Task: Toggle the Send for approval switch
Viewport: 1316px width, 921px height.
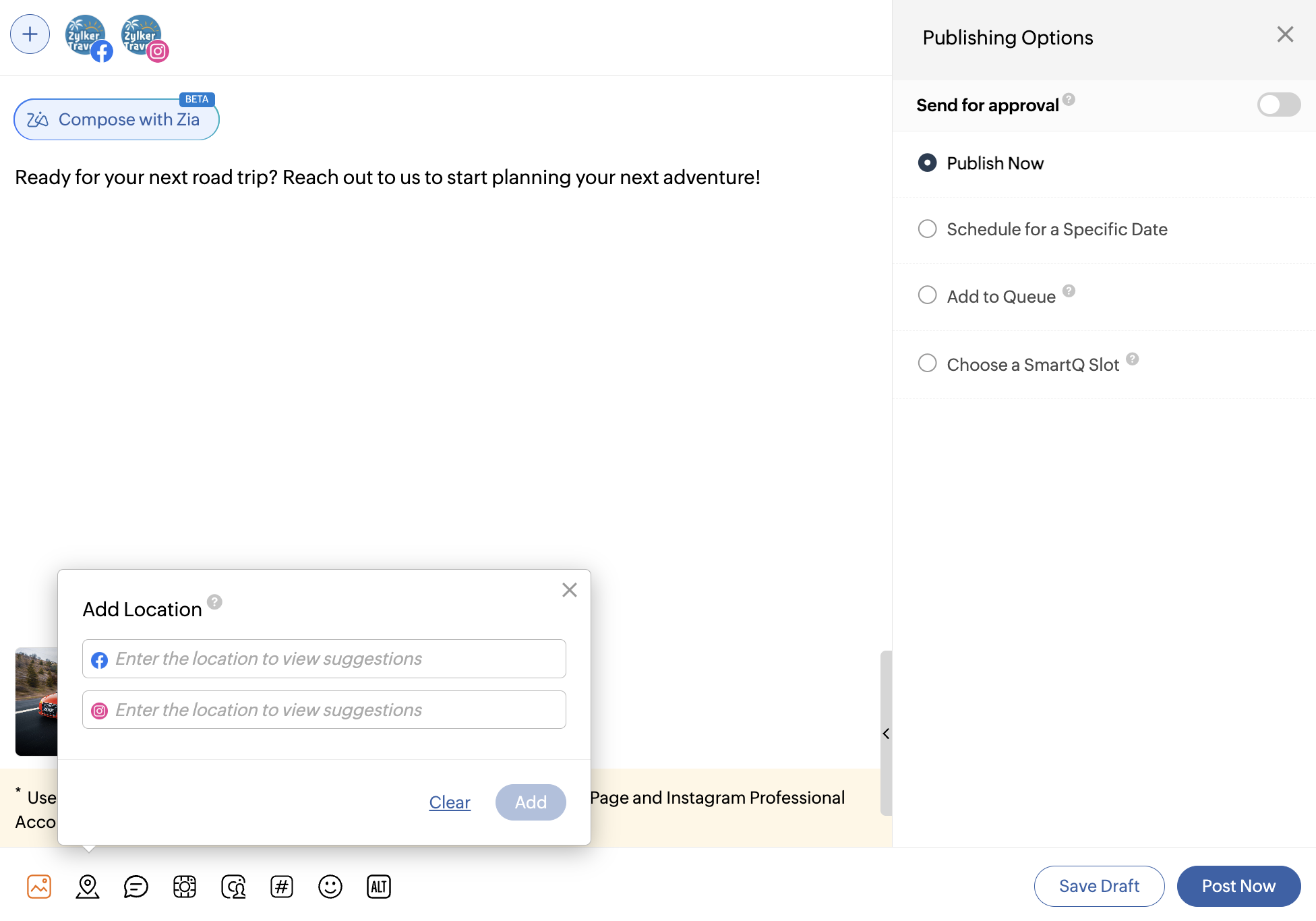Action: click(x=1278, y=105)
